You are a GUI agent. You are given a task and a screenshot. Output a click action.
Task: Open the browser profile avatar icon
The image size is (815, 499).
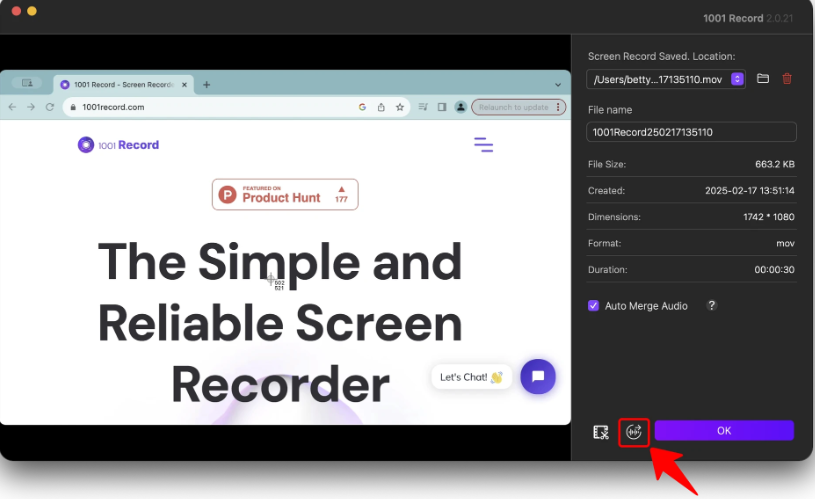(x=461, y=107)
